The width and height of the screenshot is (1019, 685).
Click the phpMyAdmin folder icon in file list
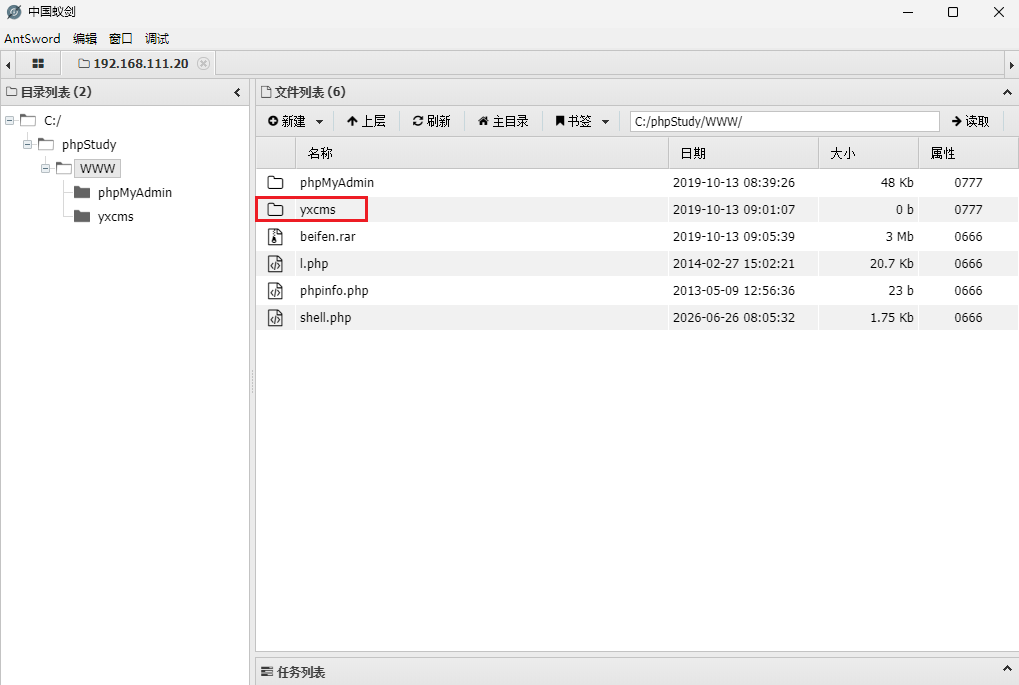coord(276,183)
